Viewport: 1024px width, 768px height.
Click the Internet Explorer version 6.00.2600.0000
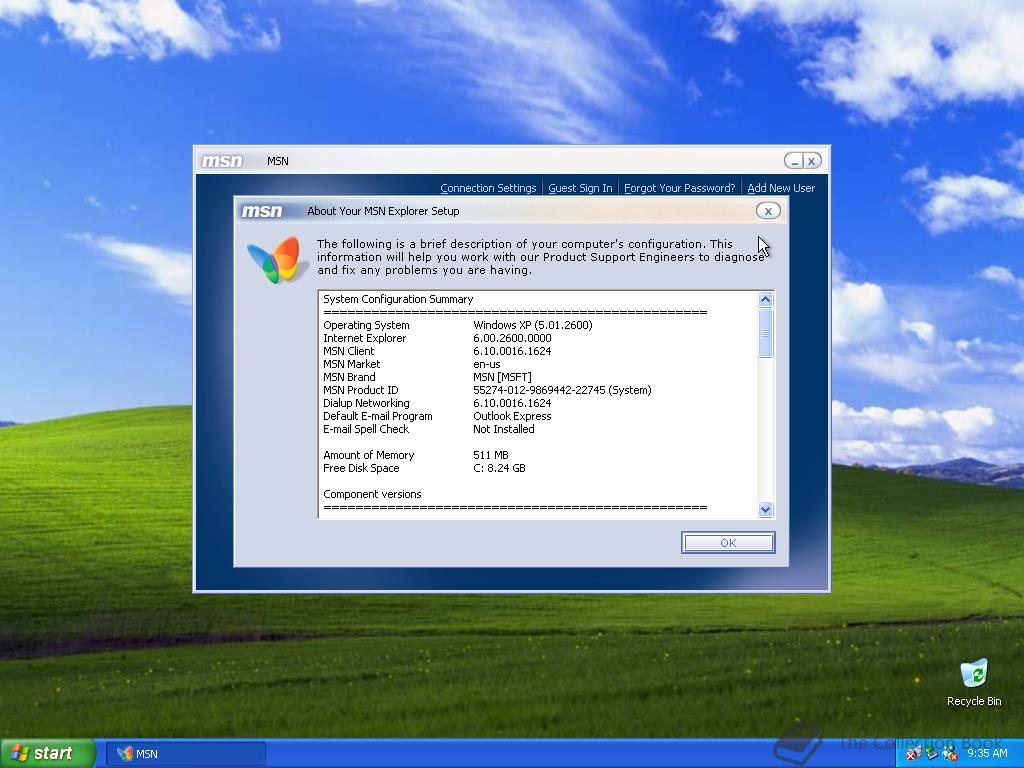coord(512,338)
